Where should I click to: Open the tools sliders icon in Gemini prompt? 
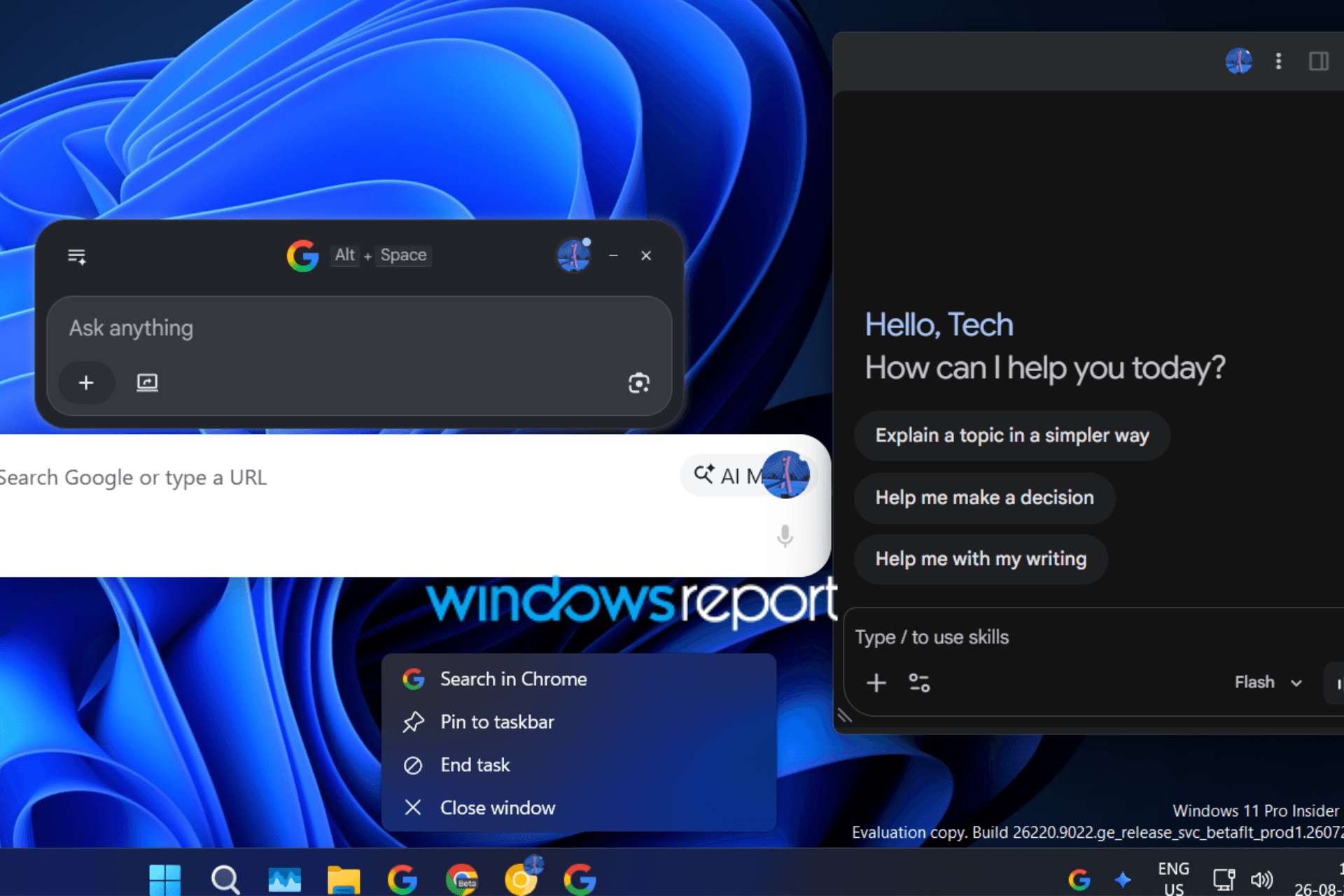click(919, 682)
